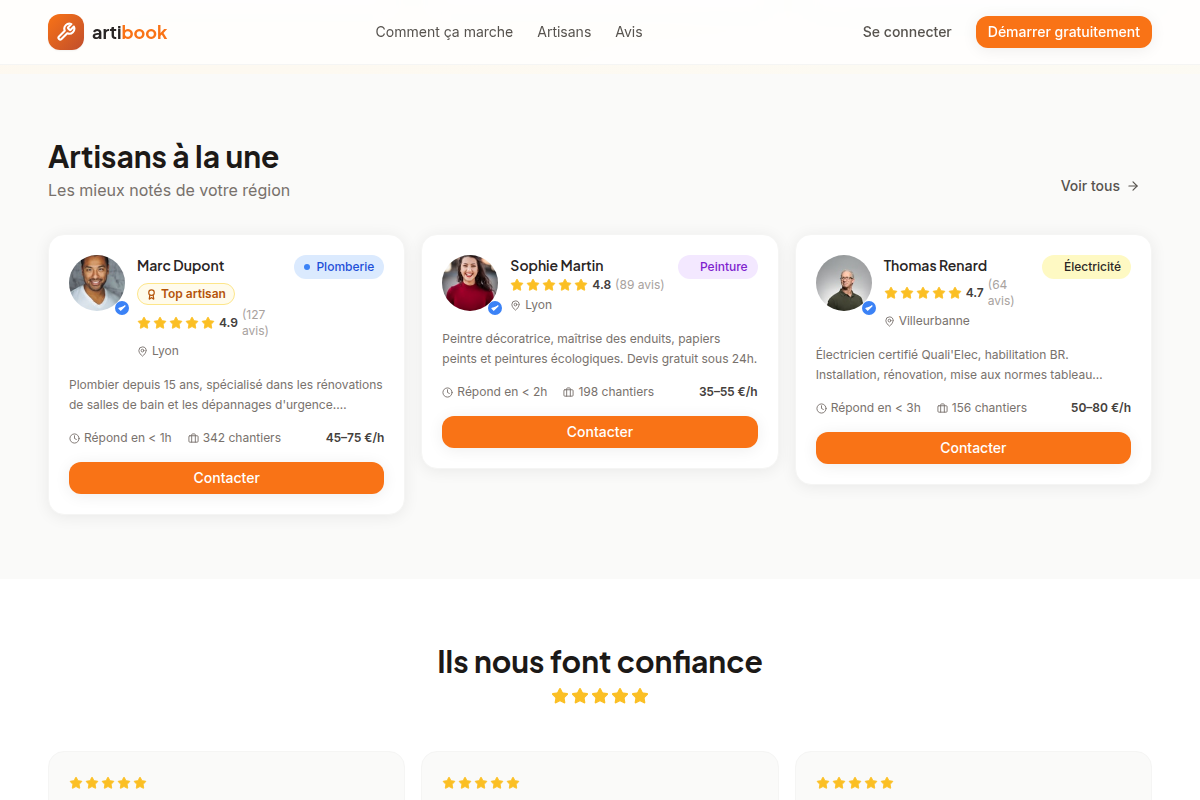Click stars under Ils nous font confiance

pos(600,696)
